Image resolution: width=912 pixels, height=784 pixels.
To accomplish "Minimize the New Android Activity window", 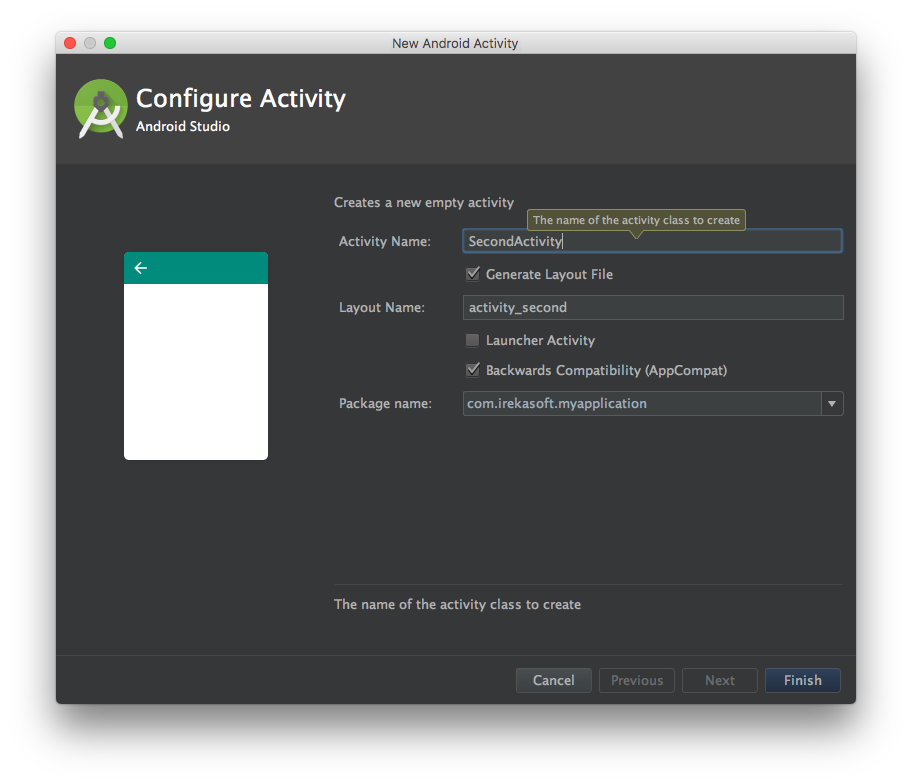I will [x=90, y=43].
